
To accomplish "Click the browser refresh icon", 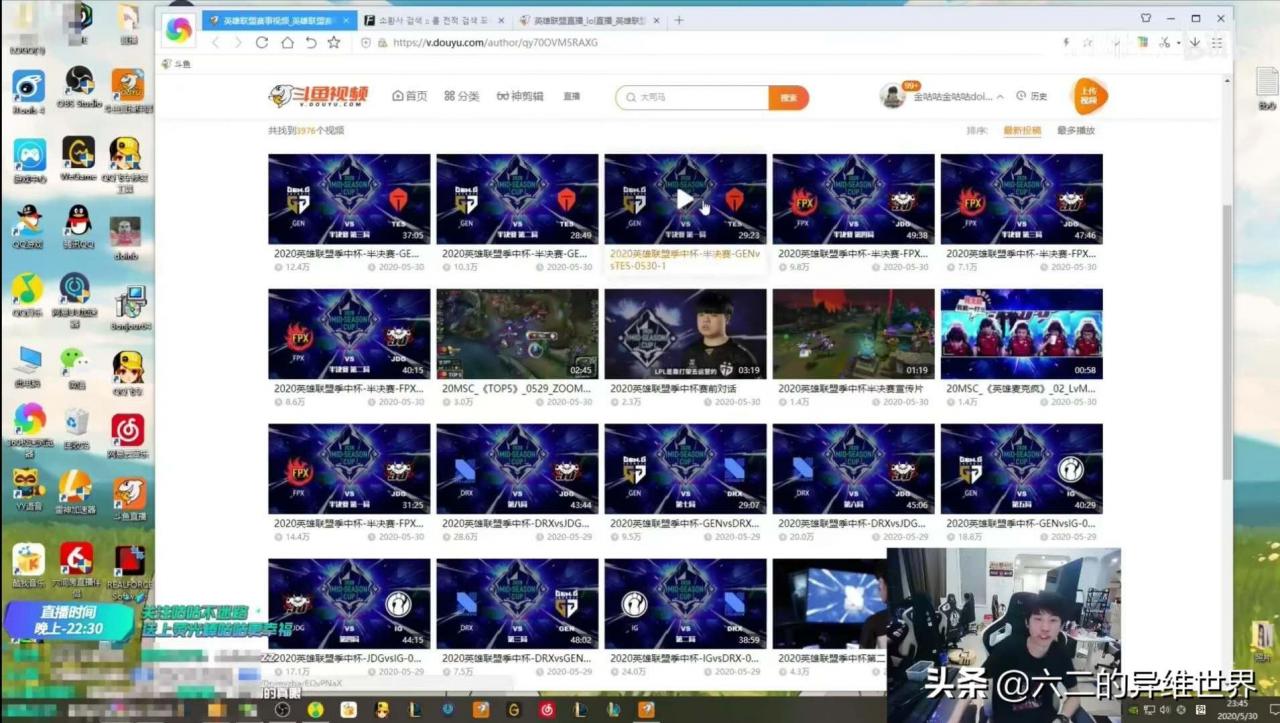I will (x=262, y=42).
